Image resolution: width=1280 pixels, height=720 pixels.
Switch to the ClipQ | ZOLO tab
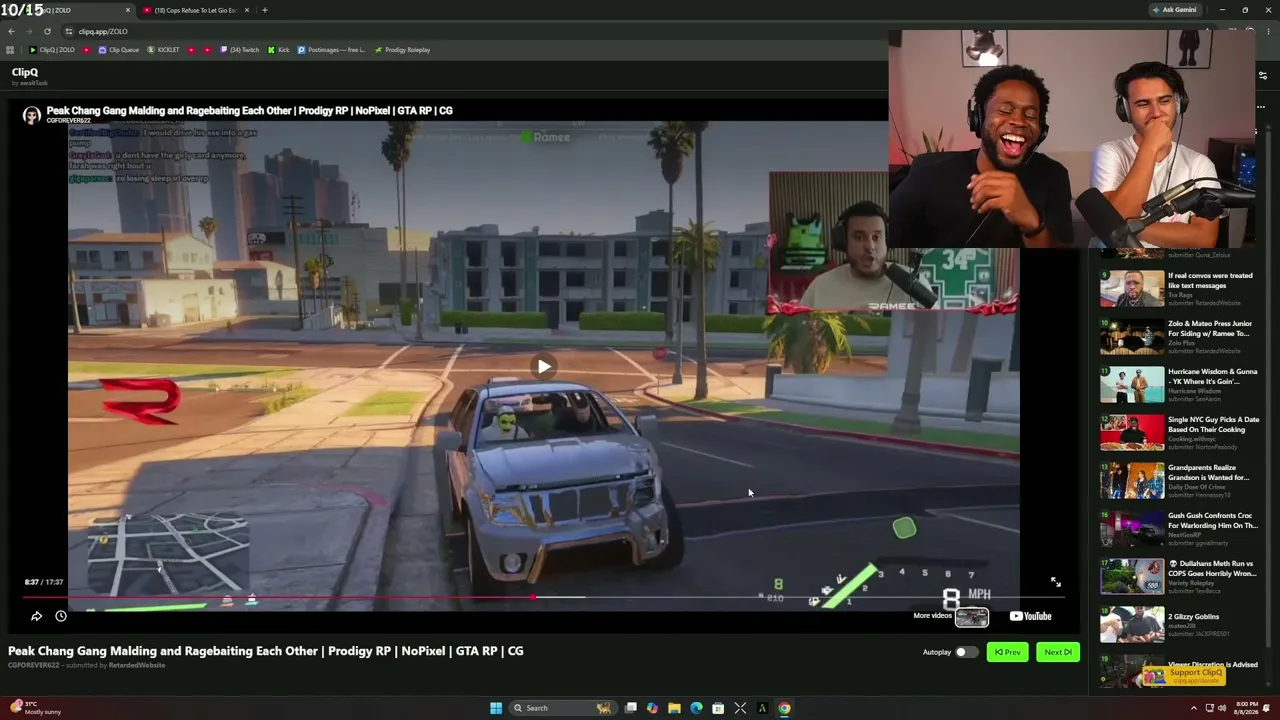pos(68,10)
